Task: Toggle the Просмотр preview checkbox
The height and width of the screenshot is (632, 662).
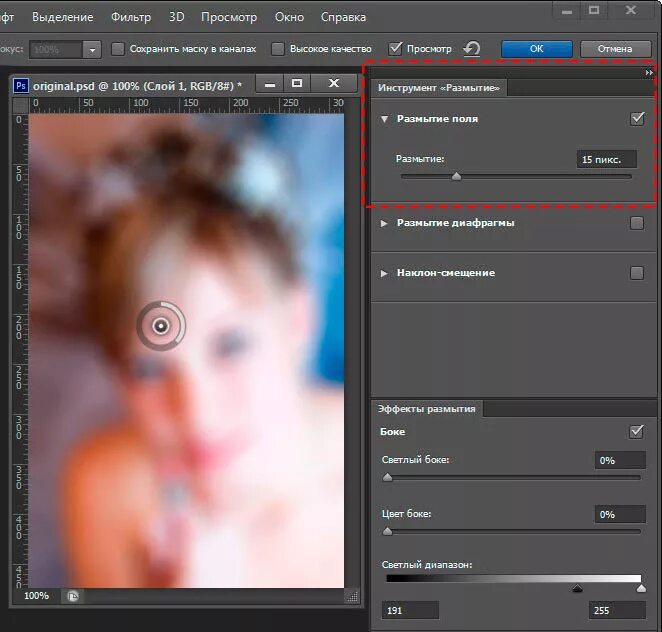Action: coord(396,48)
